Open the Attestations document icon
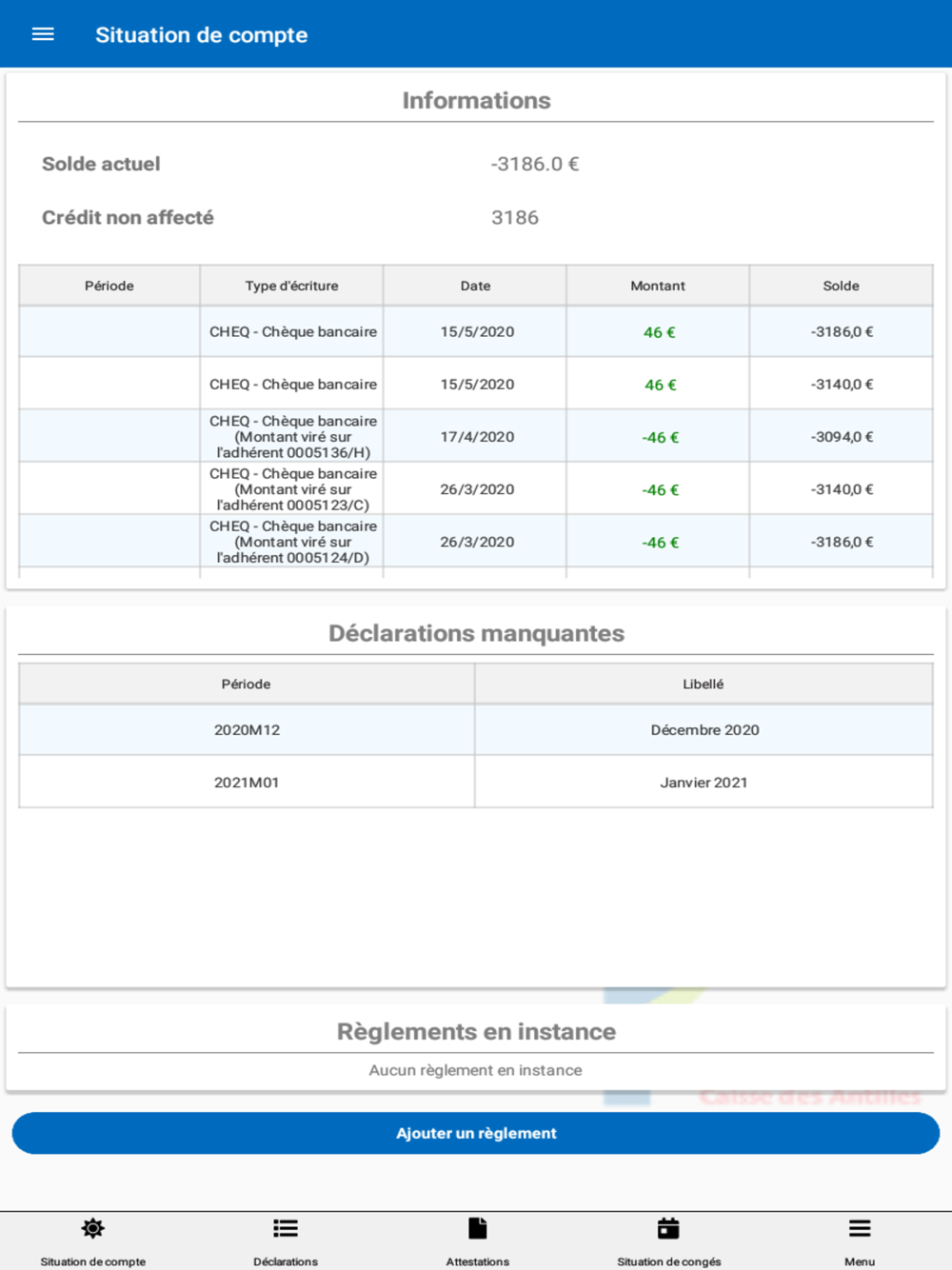The width and height of the screenshot is (952, 1270). tap(478, 1228)
